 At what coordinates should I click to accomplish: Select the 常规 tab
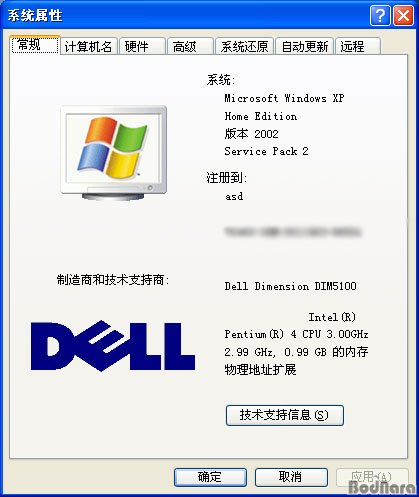[x=35, y=45]
